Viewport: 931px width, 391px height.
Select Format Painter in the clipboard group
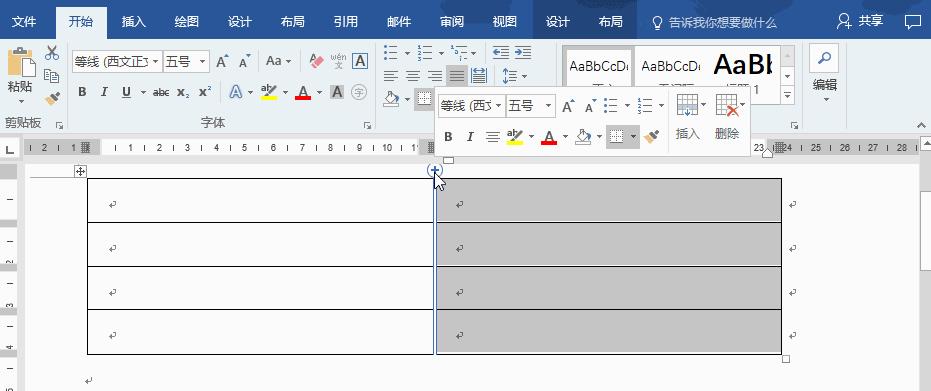click(52, 98)
